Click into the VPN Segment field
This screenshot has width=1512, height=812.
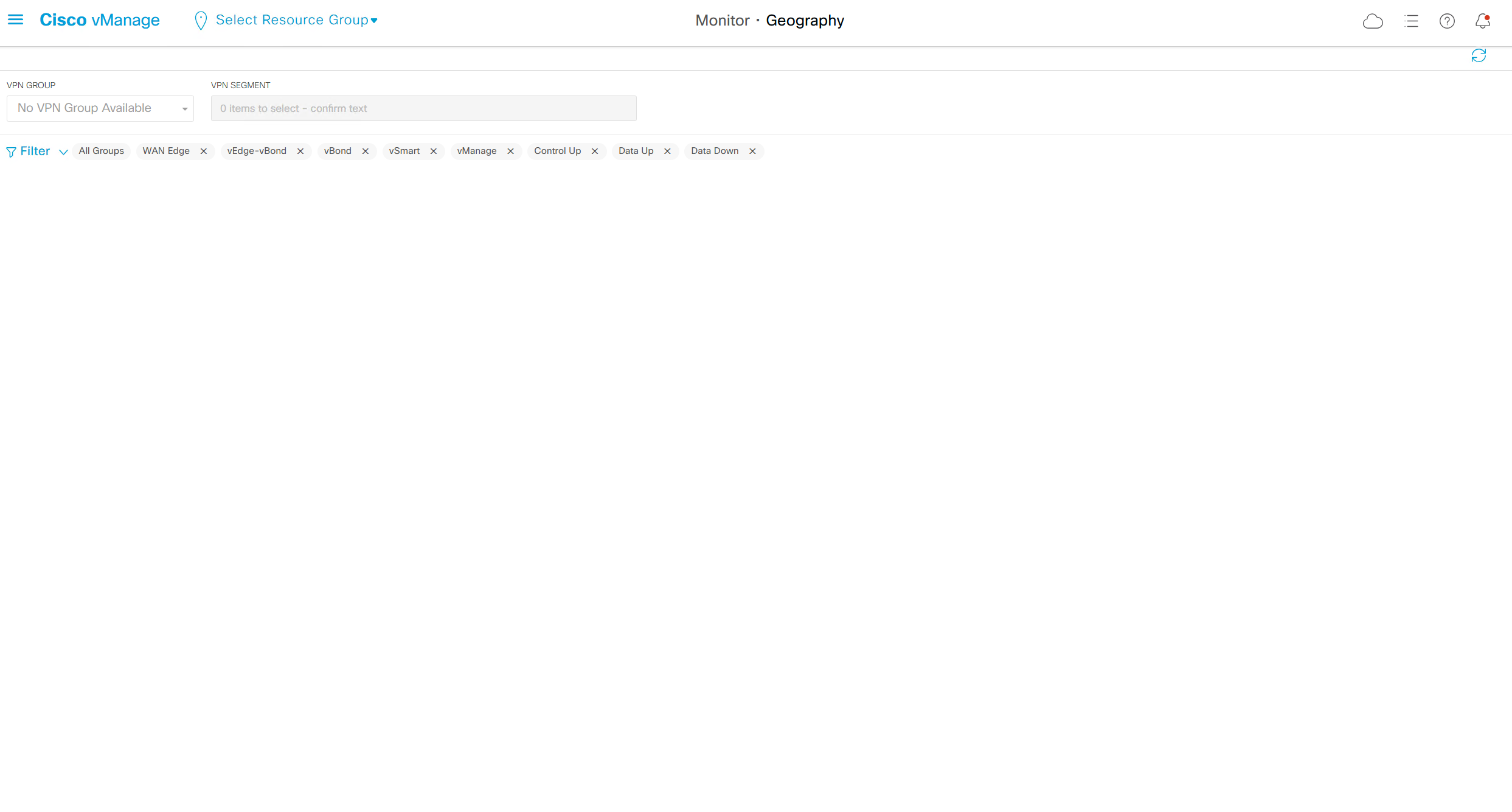click(423, 108)
